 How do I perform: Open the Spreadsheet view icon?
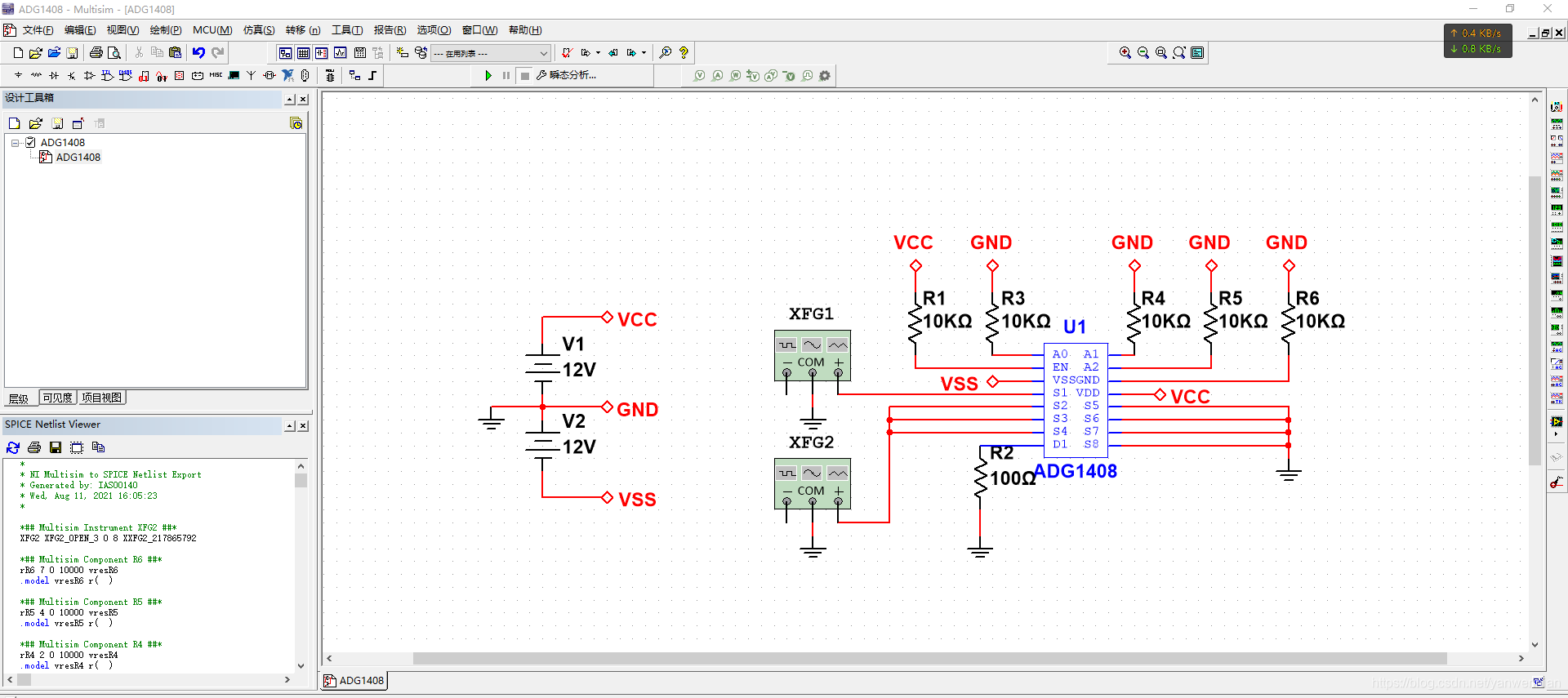(x=304, y=53)
